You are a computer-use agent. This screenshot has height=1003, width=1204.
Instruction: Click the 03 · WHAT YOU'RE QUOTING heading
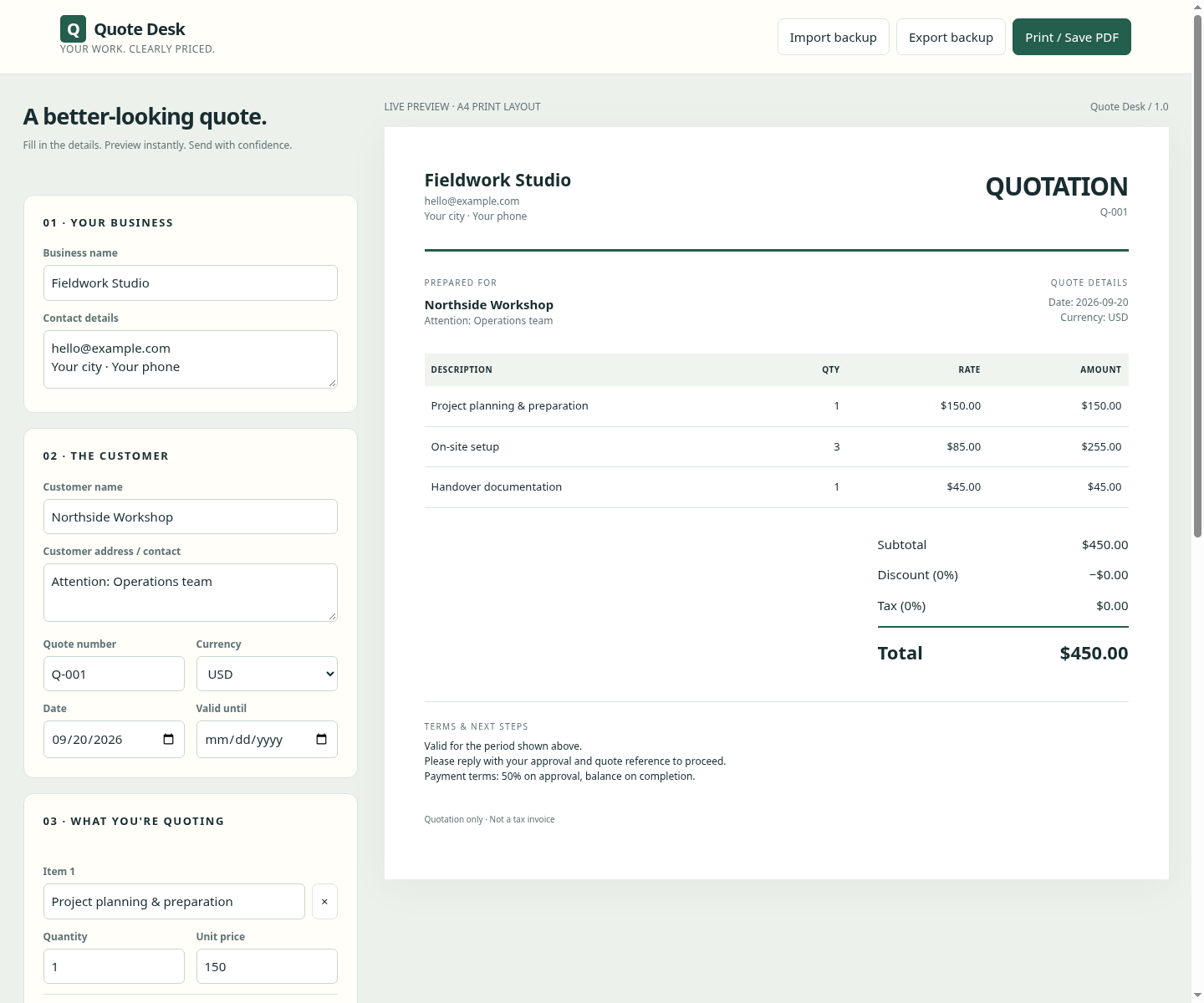134,821
